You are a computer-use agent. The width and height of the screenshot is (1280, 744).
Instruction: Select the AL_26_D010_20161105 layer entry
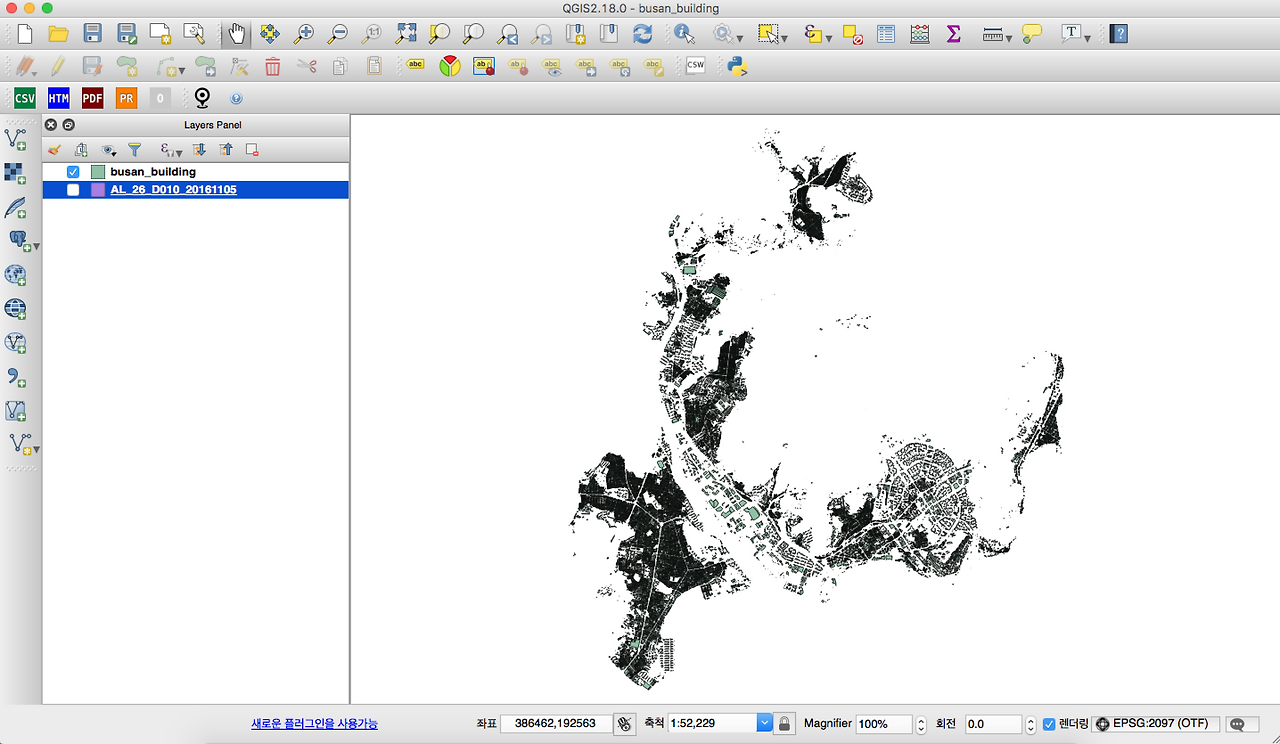coord(173,190)
